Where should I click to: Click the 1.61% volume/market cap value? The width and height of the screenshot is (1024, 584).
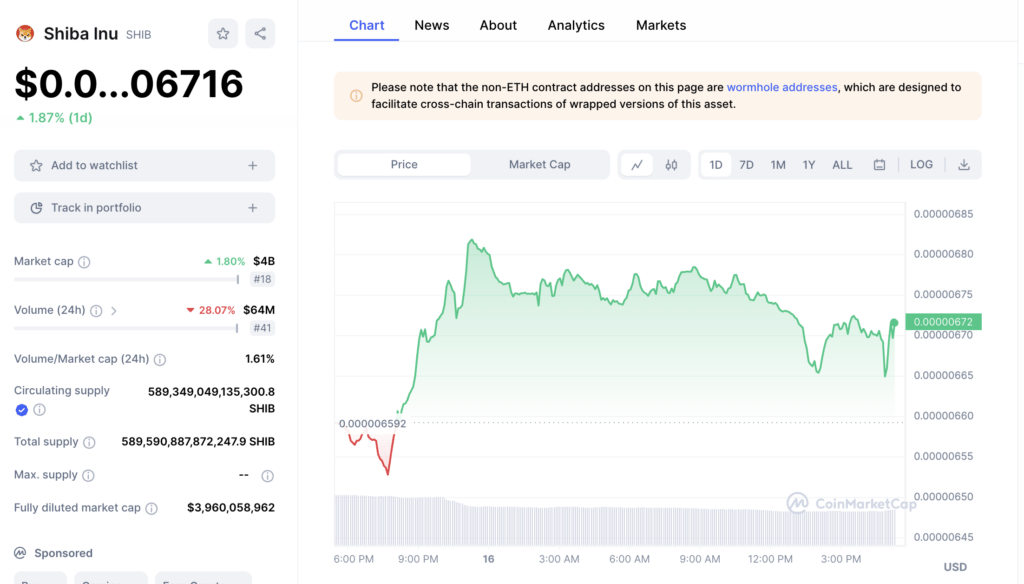click(260, 359)
